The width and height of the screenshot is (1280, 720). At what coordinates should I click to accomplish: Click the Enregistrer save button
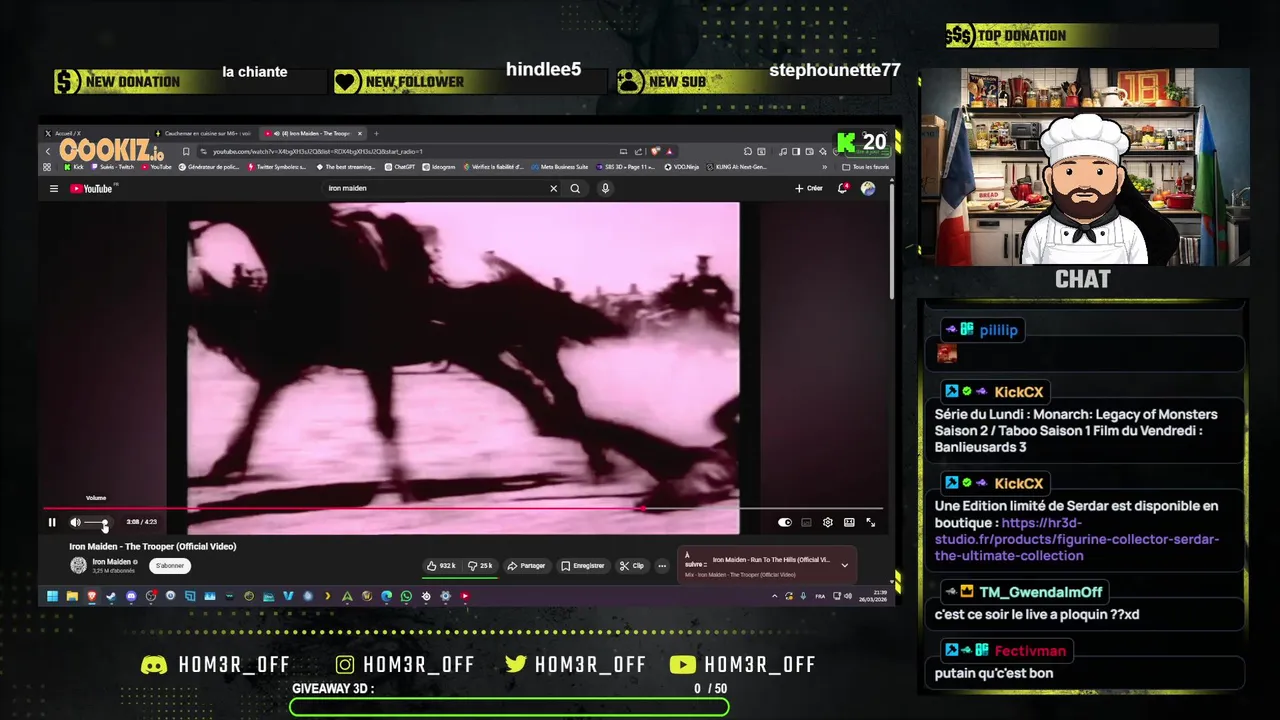pyautogui.click(x=583, y=565)
